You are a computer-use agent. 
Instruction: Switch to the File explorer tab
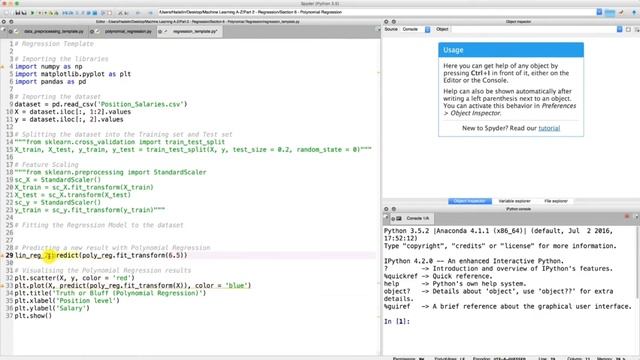(556, 201)
